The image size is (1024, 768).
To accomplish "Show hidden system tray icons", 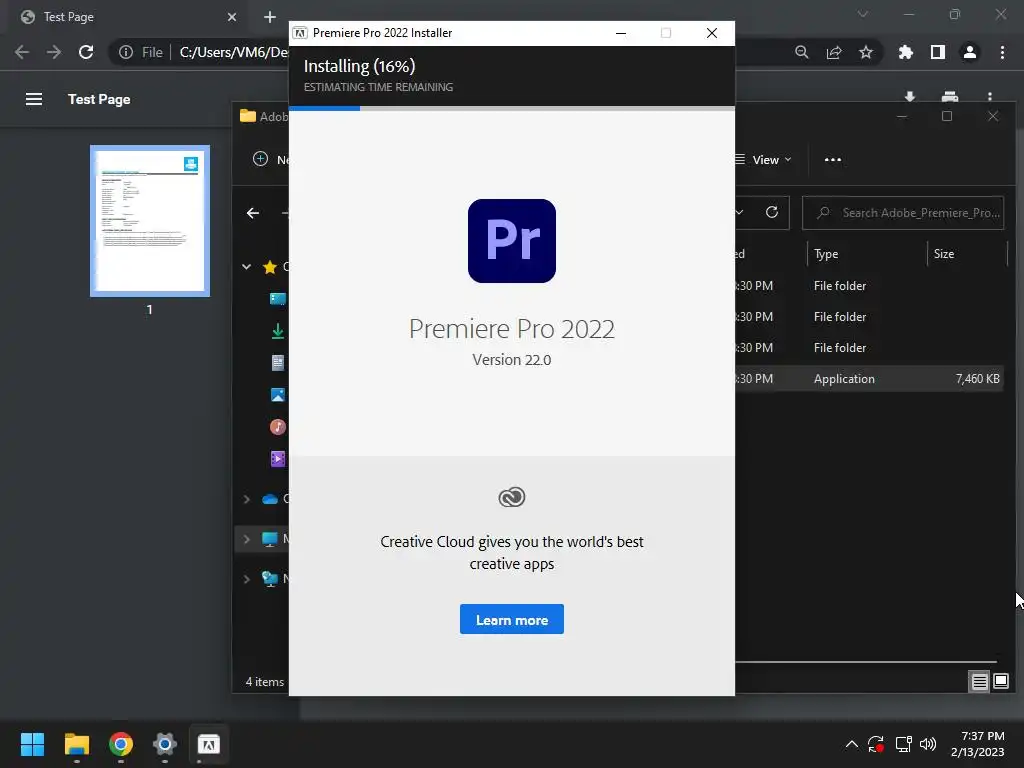I will point(852,744).
